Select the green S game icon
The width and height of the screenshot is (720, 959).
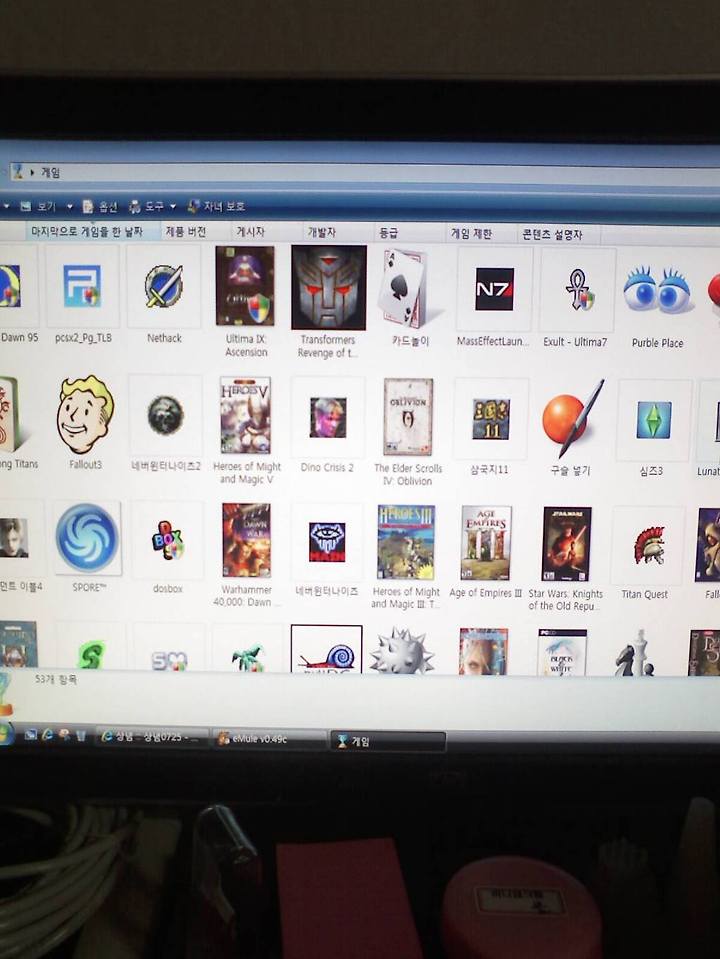pos(91,654)
